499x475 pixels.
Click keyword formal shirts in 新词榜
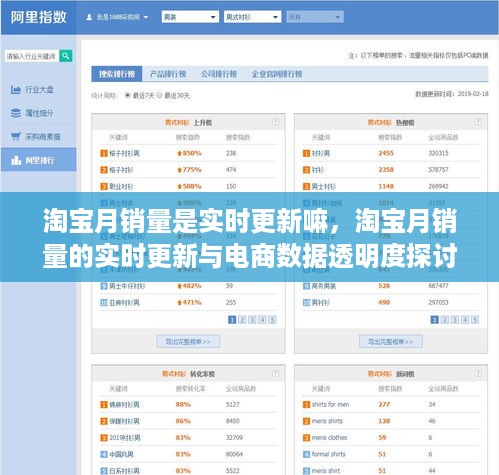pyautogui.click(x=329, y=454)
